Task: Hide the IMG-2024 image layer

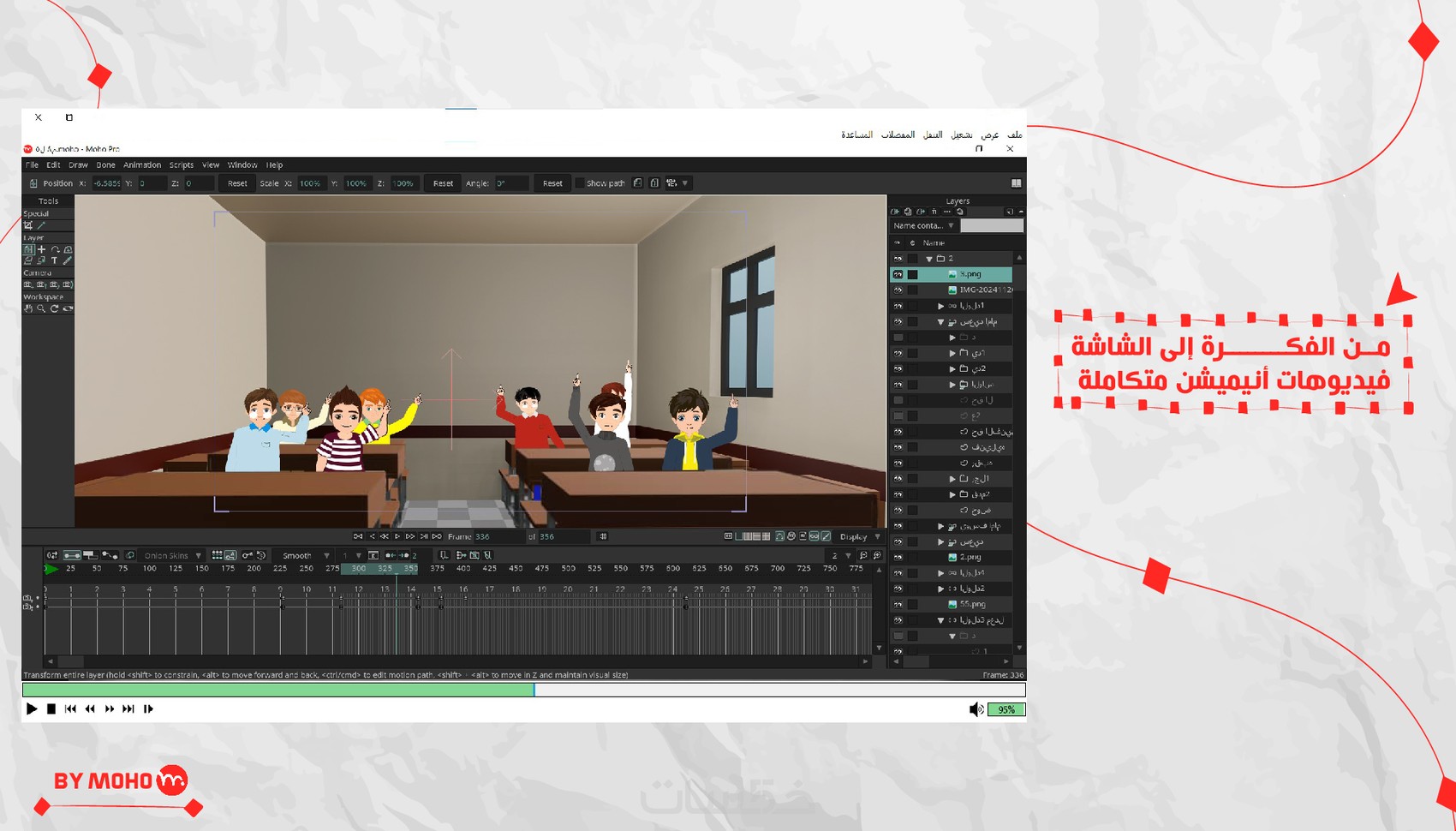Action: coord(898,290)
